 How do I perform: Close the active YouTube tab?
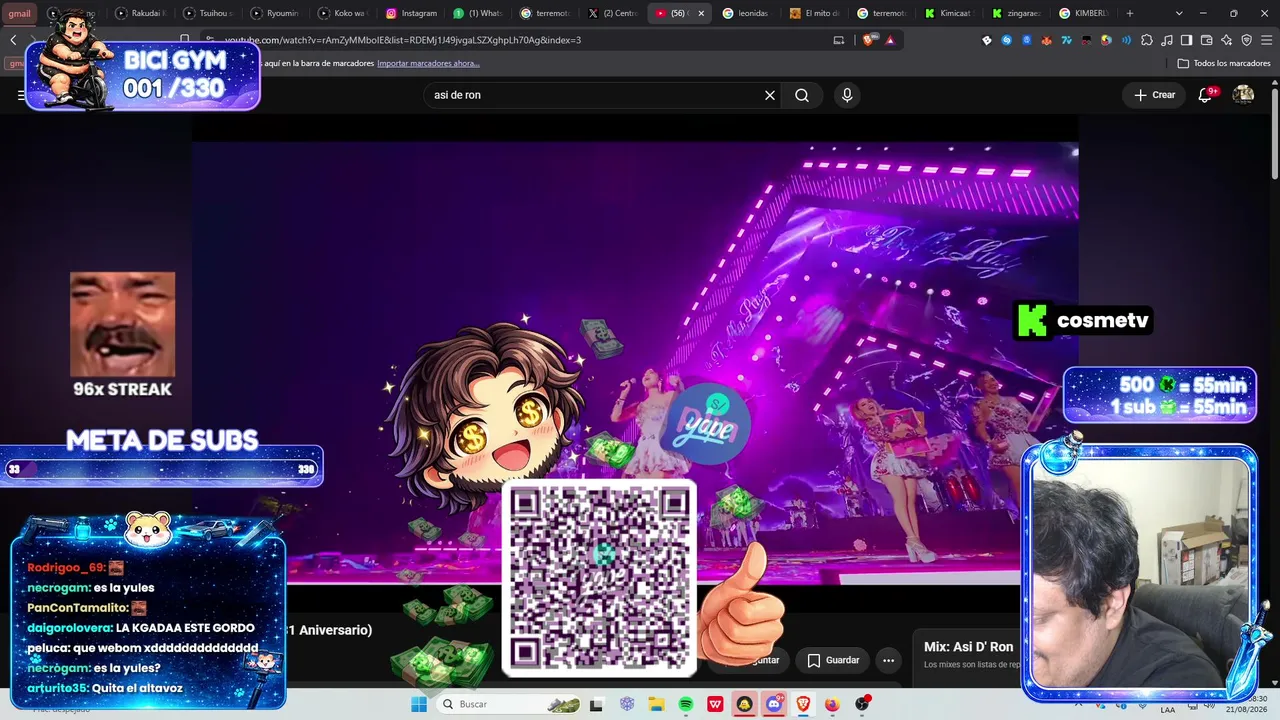[701, 13]
